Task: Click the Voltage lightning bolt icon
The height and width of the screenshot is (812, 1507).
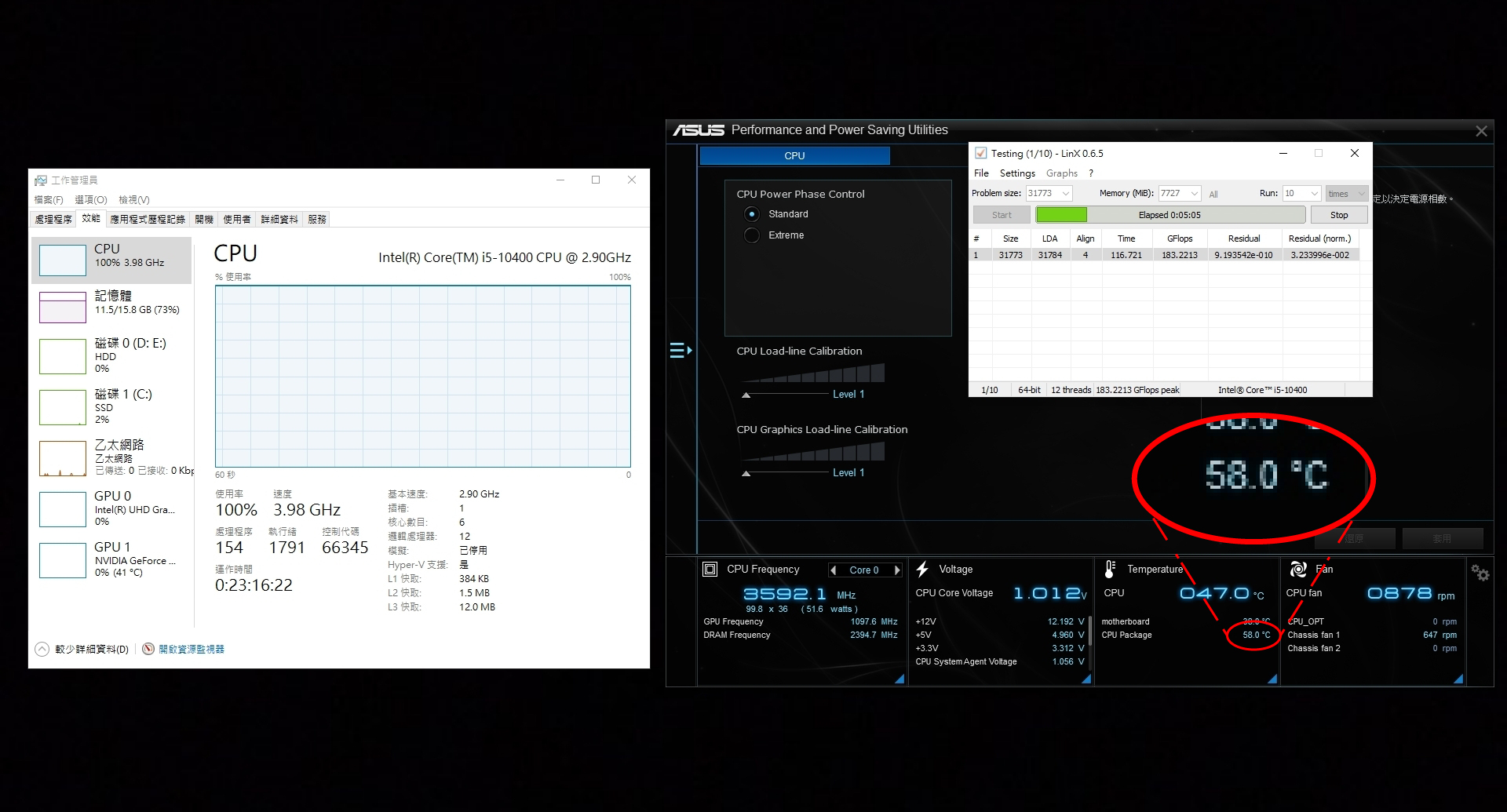Action: (x=923, y=569)
